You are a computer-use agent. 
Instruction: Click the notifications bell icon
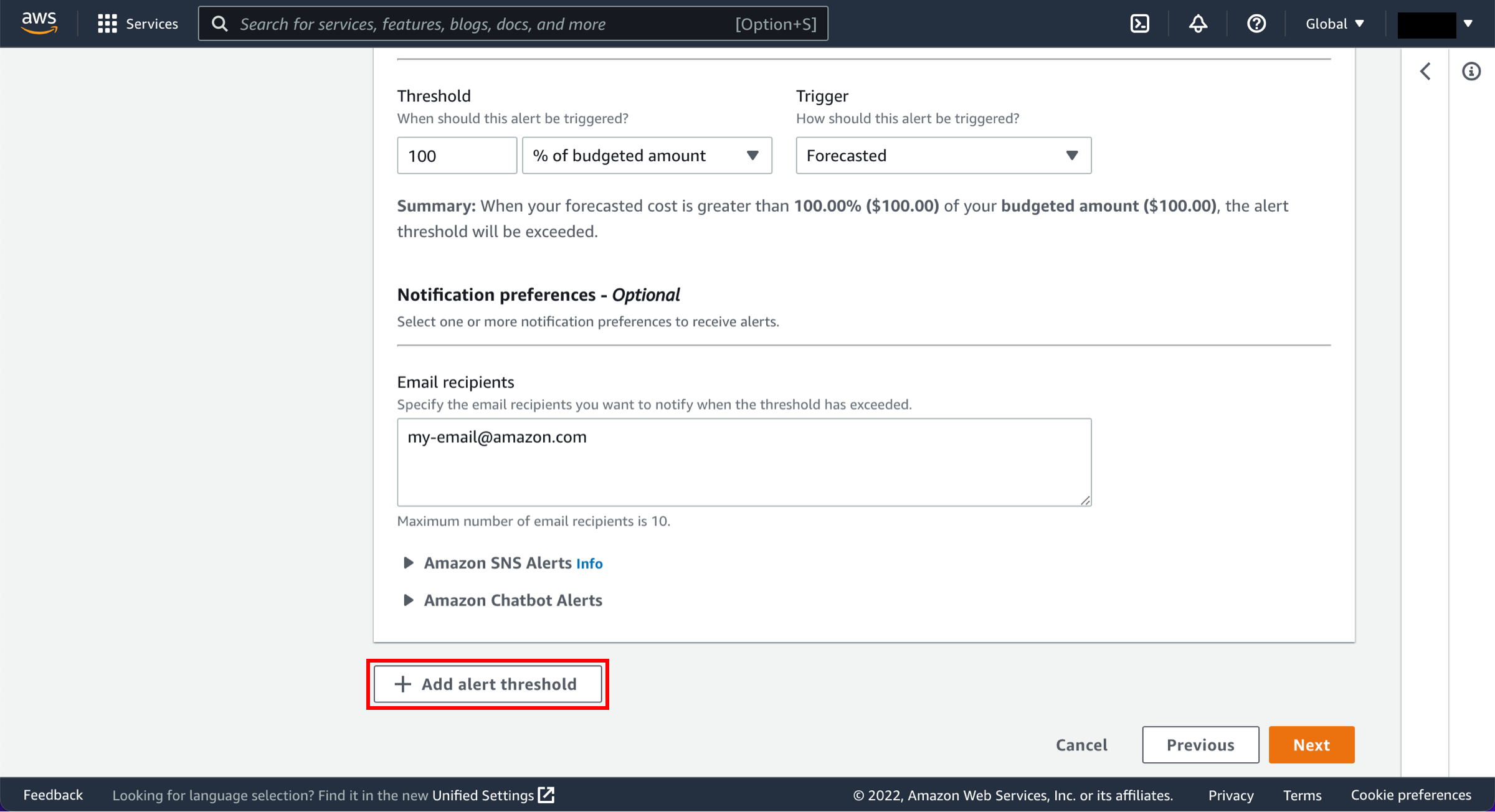(1198, 23)
